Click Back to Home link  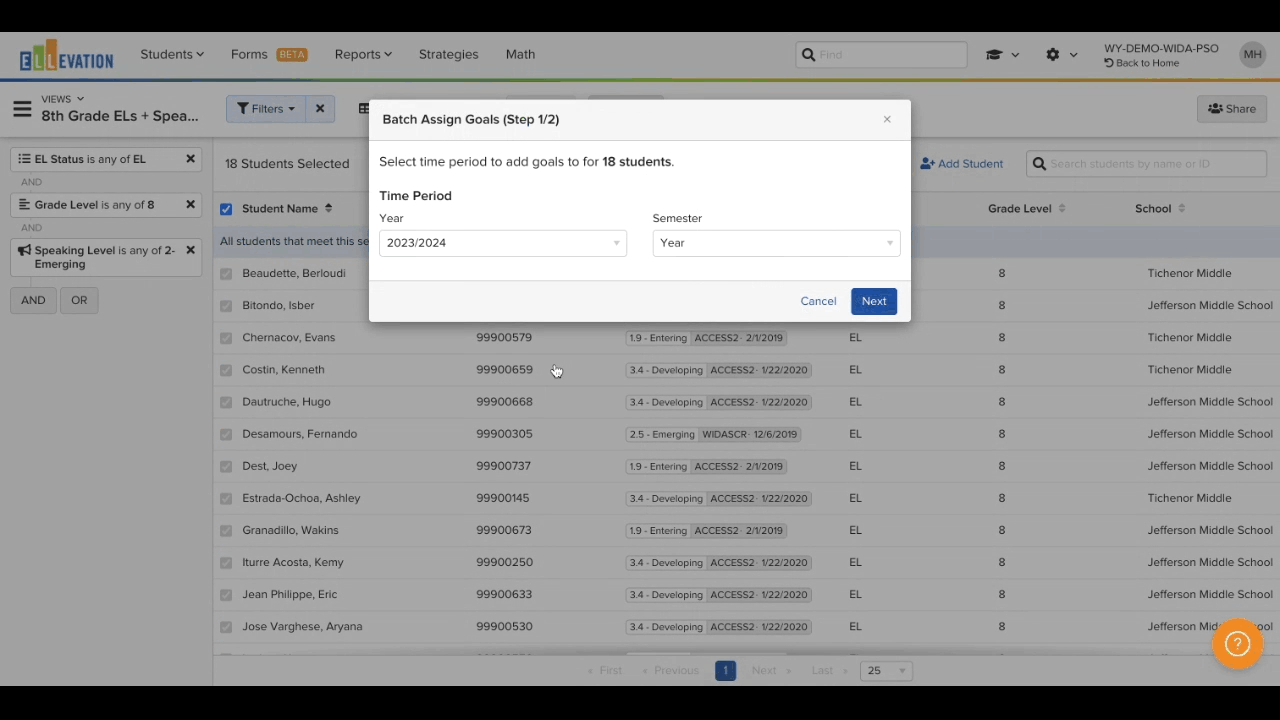(x=1141, y=63)
